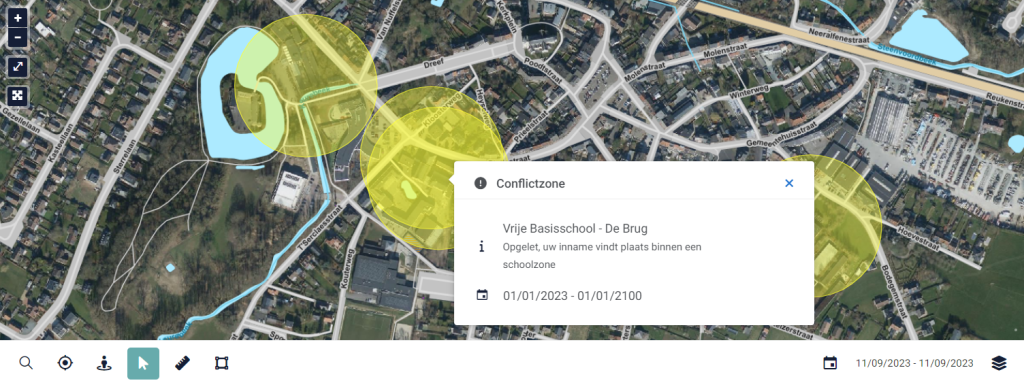Click the popup calendar icon beside 01/01/2023
Screen dimensions: 1024x385
482,296
